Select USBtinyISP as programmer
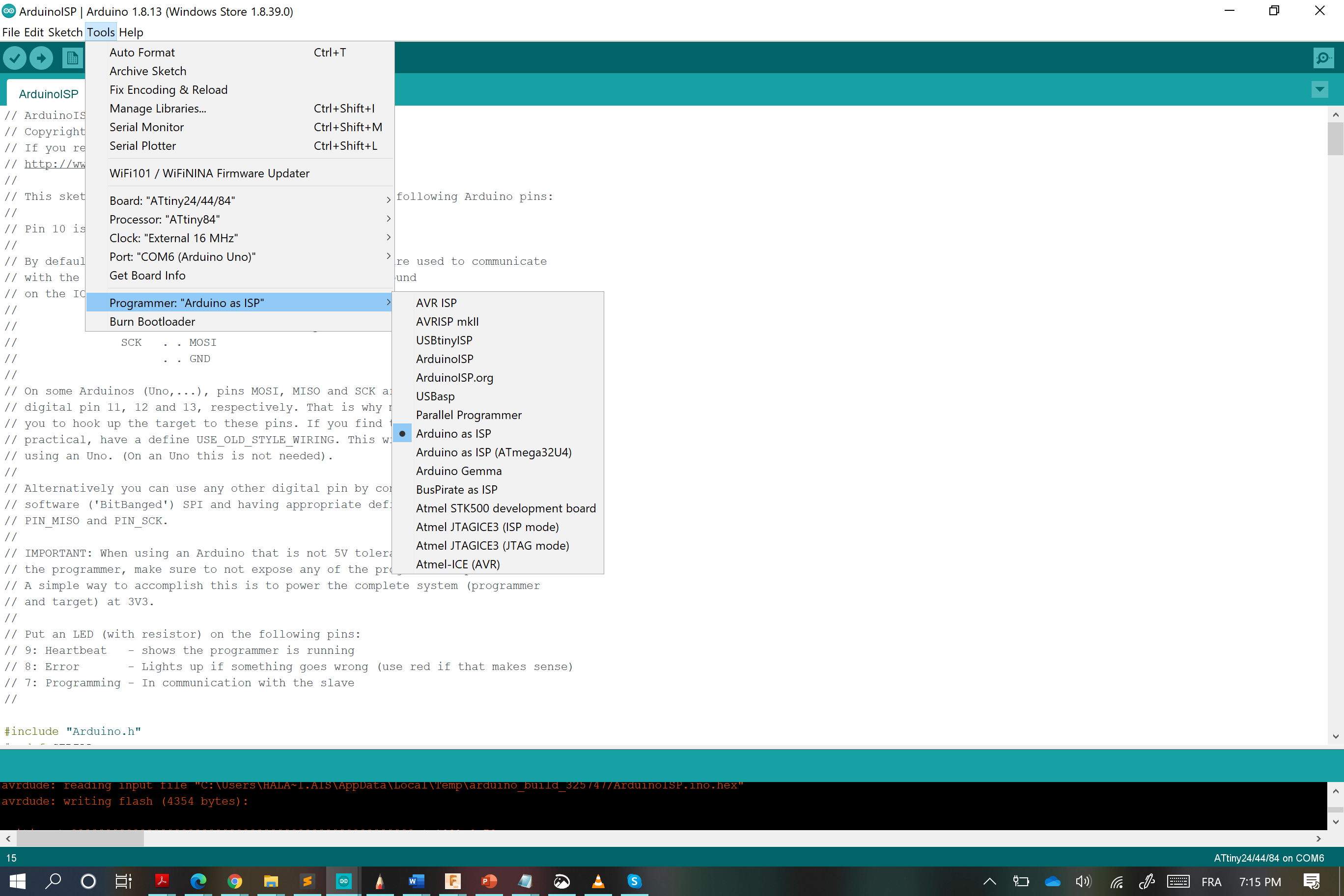1344x896 pixels. click(x=444, y=340)
